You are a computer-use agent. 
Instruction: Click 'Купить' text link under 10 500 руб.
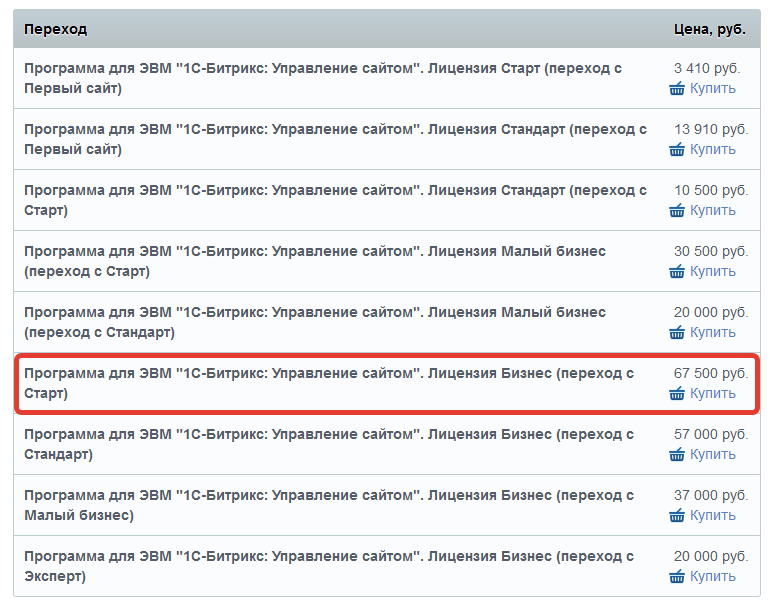click(x=712, y=210)
